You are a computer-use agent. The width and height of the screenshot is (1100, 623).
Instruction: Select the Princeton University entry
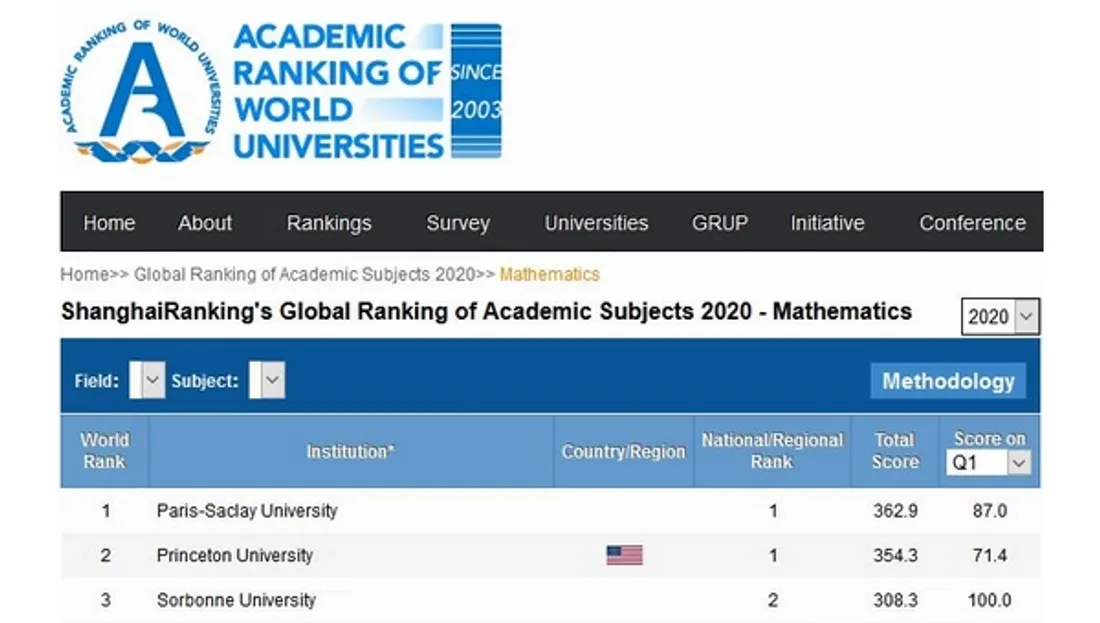coord(235,555)
